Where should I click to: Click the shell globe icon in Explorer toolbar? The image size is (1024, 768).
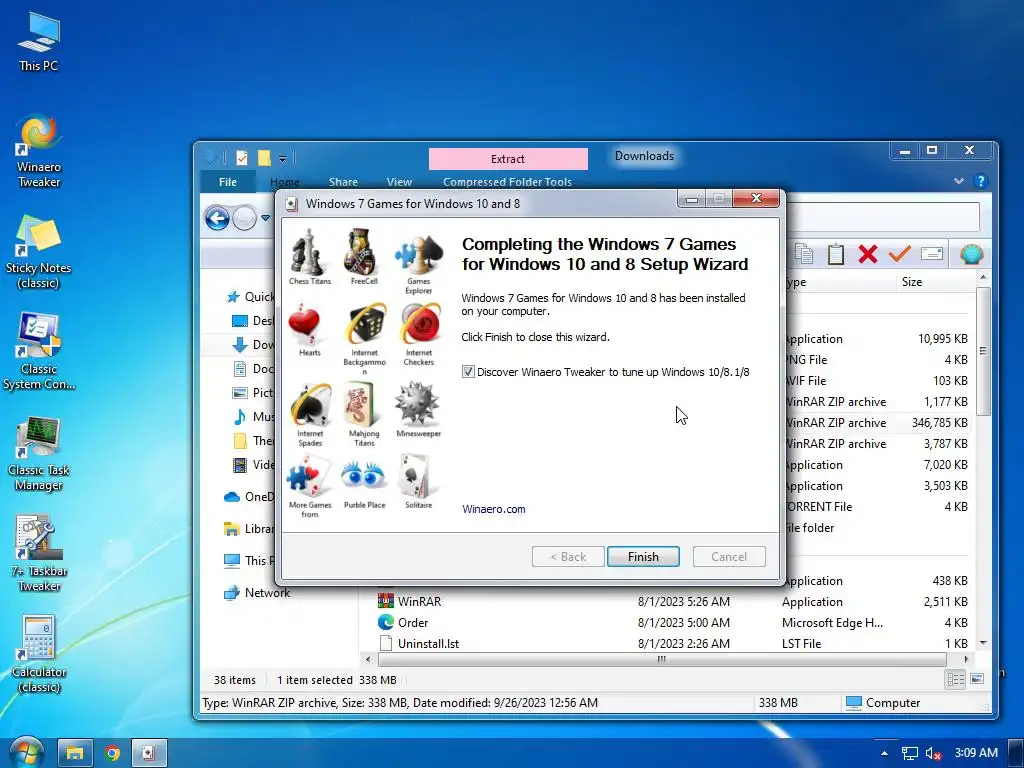click(972, 253)
